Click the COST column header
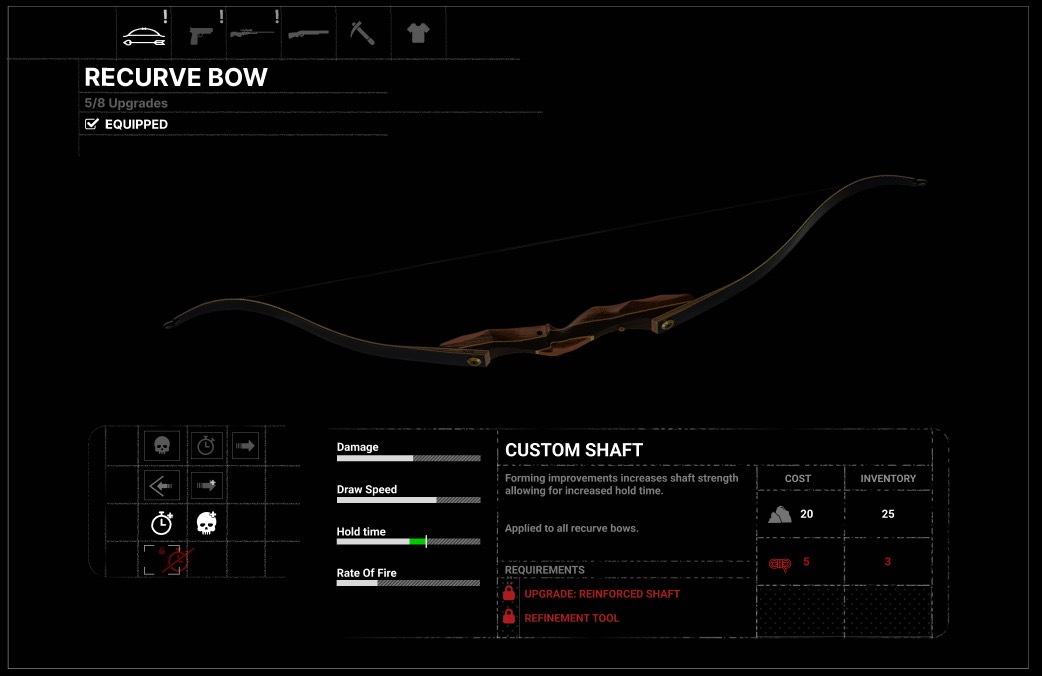1042x676 pixels. tap(797, 478)
